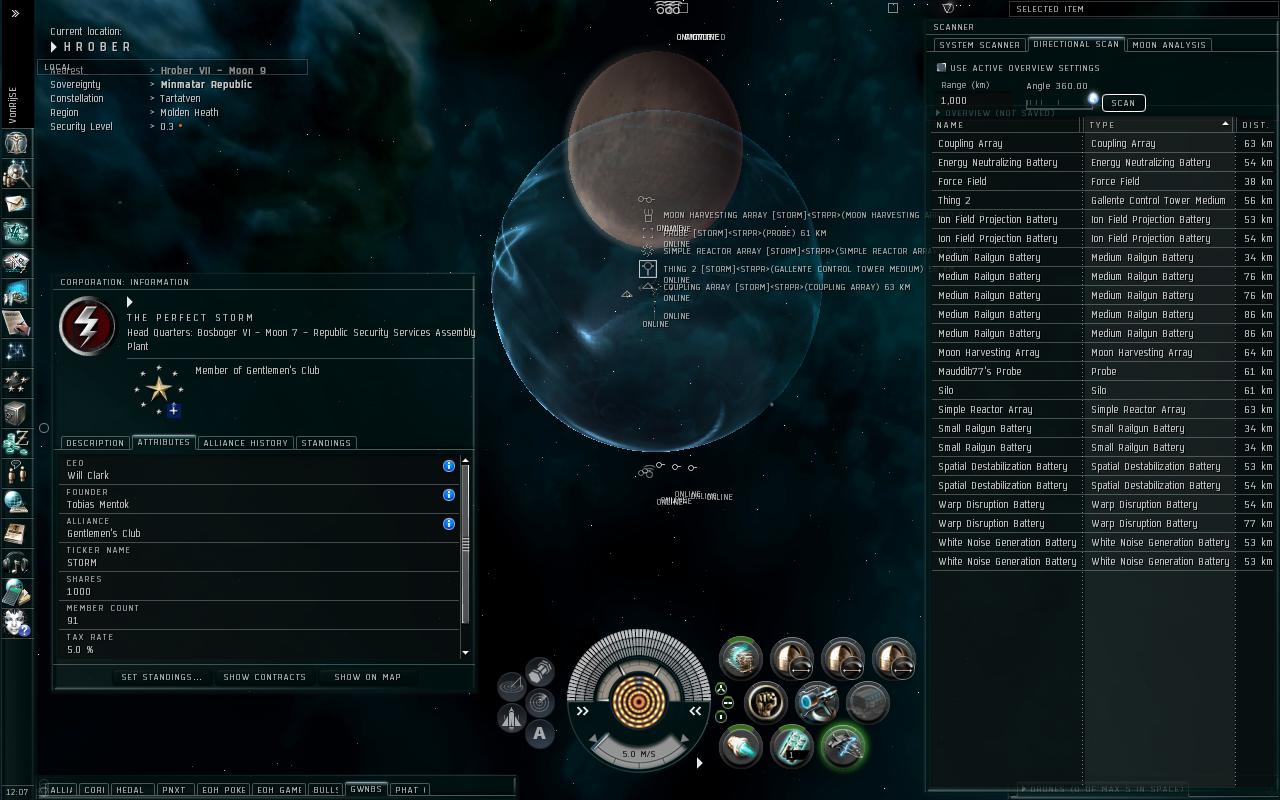
Task: Open the Minmatar Republic sovereignty link
Action: [206, 85]
